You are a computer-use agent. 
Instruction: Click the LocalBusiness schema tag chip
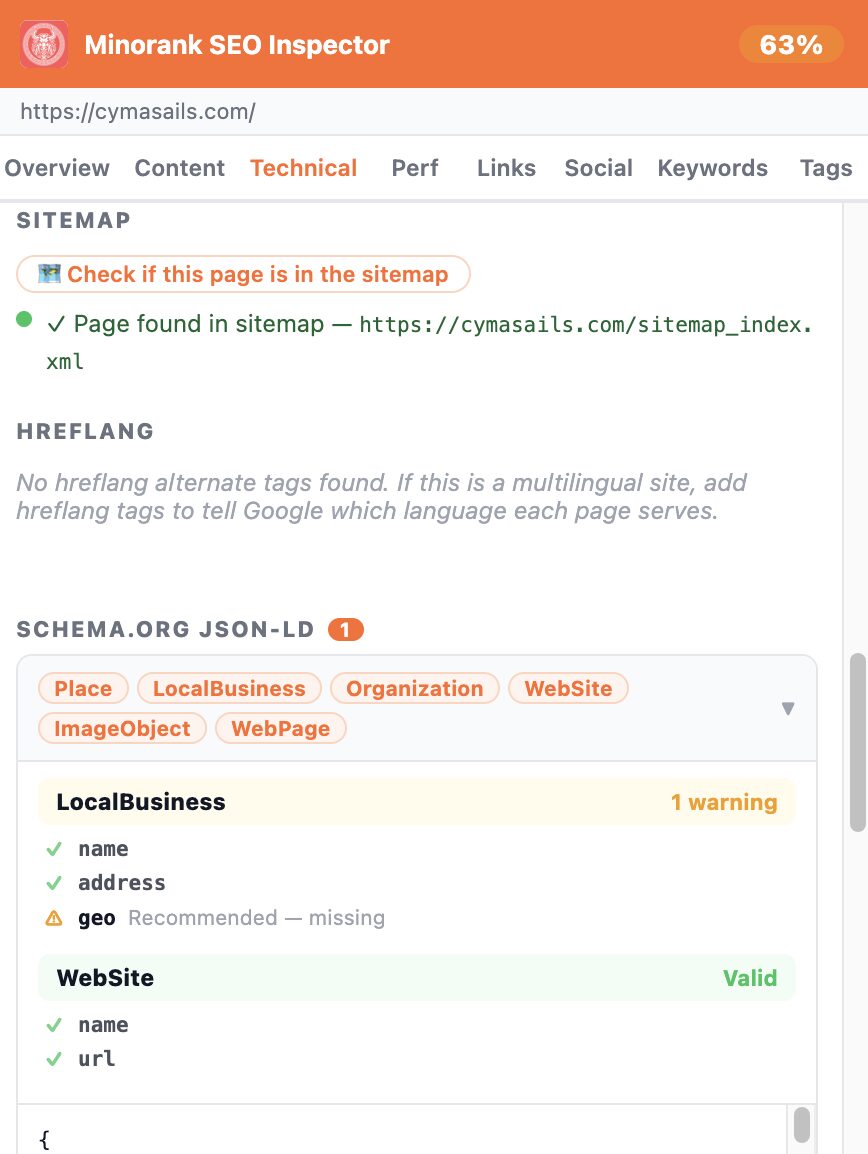click(229, 688)
